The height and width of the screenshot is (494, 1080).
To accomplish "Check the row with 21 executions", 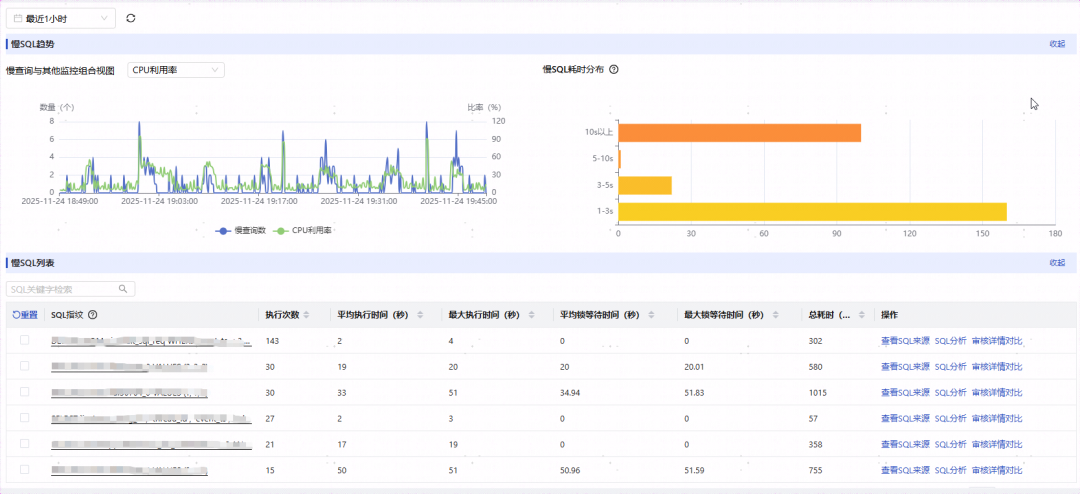I will [25, 444].
